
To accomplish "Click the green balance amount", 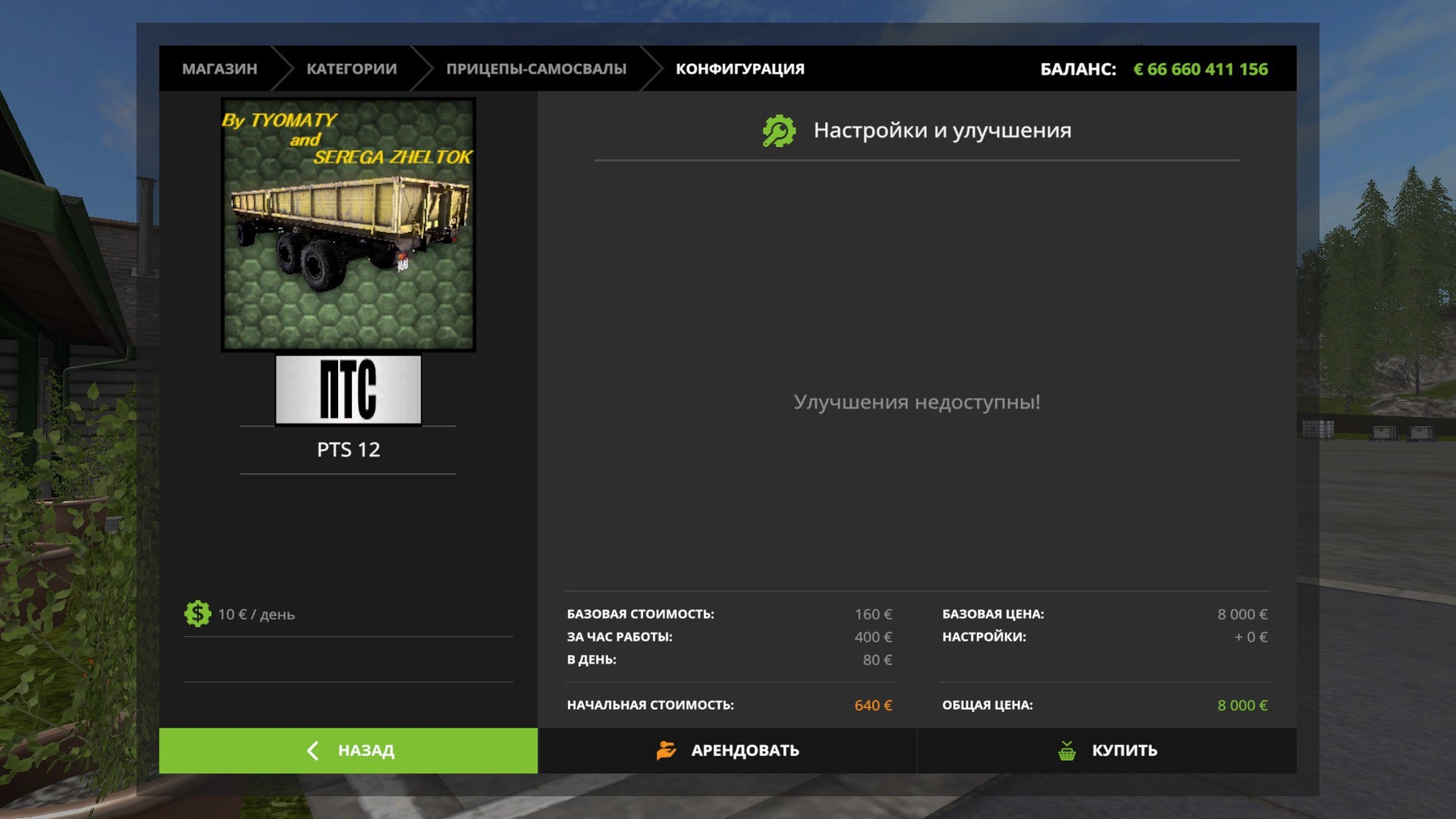I will [x=1200, y=69].
